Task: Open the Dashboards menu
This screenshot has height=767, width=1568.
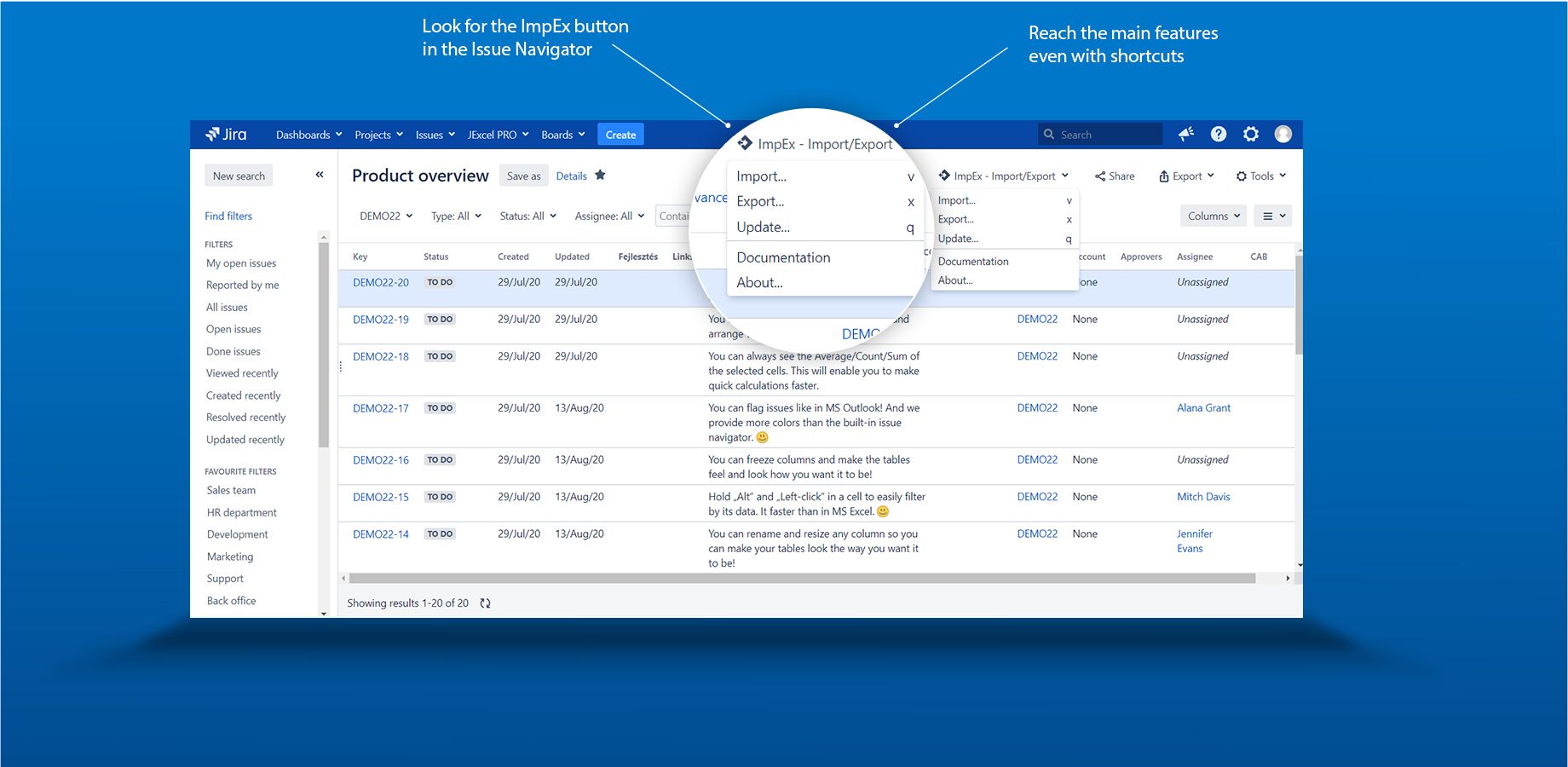Action: [308, 135]
